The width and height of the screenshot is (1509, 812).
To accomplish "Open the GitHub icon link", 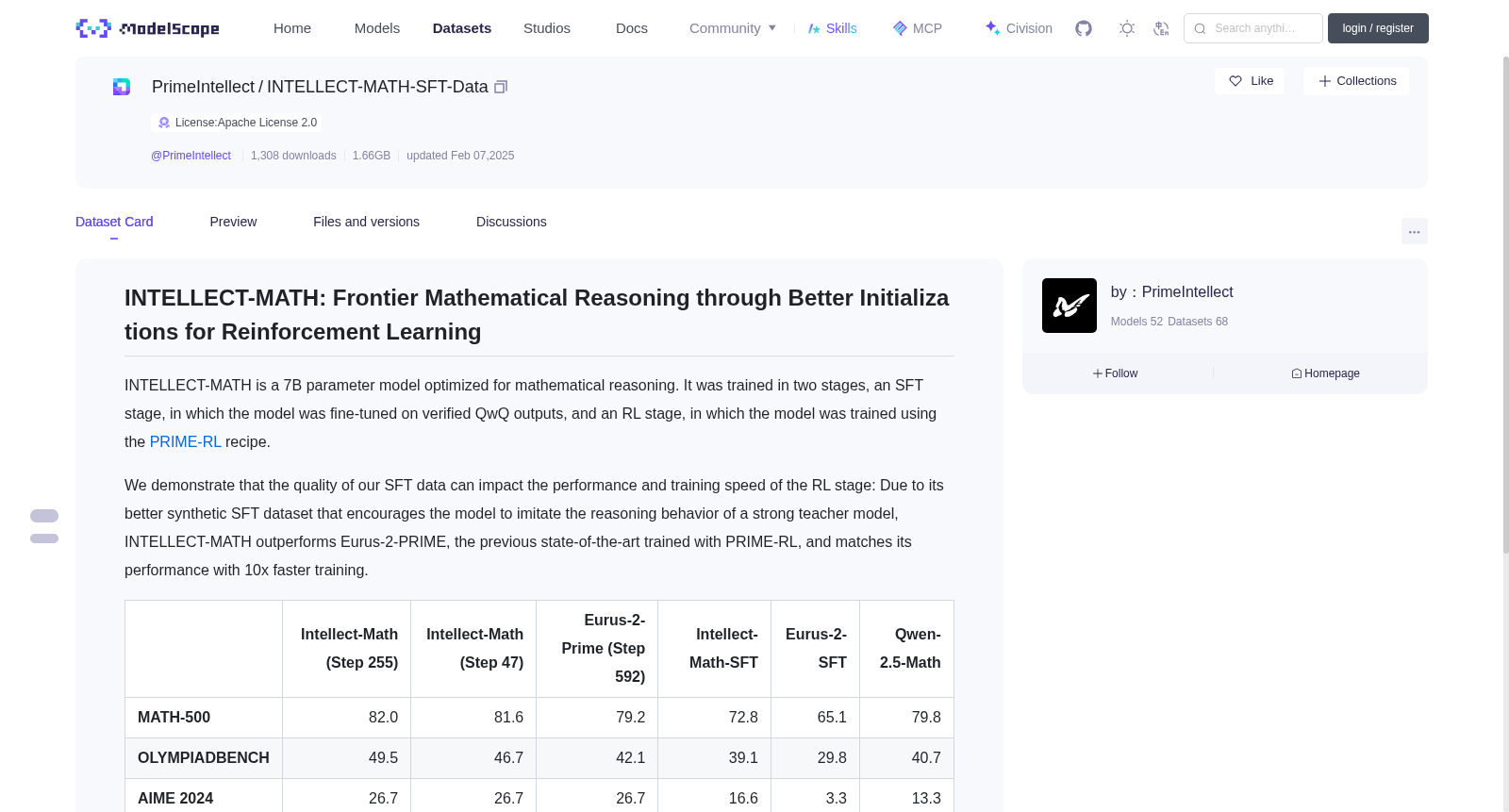I will click(x=1084, y=28).
